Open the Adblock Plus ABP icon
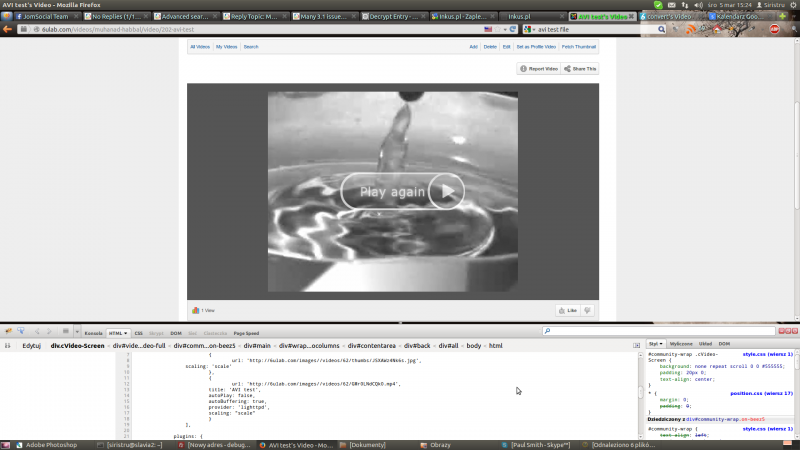The image size is (800, 450). tap(774, 30)
